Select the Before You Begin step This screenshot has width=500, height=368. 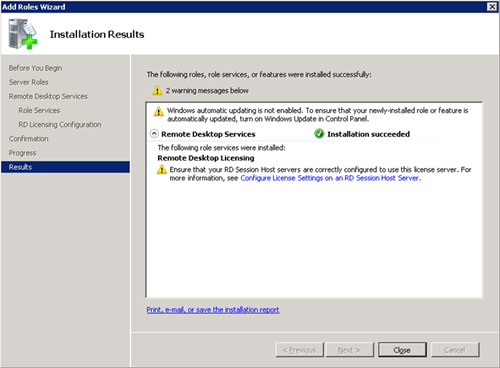(35, 68)
